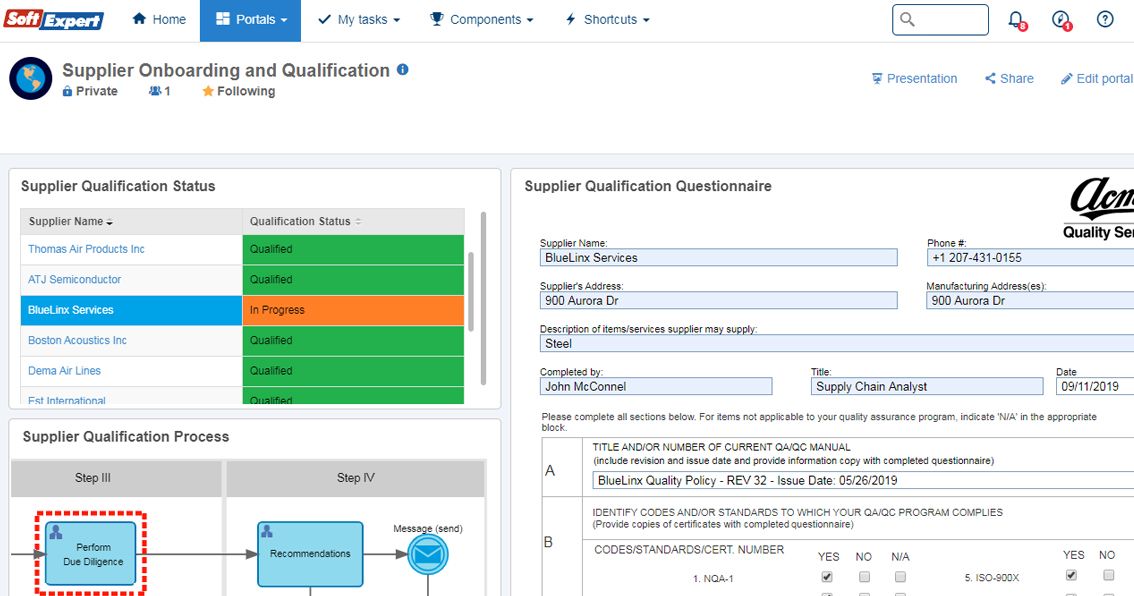This screenshot has height=596, width=1134.
Task: Click the Step IV lane header
Action: (355, 478)
